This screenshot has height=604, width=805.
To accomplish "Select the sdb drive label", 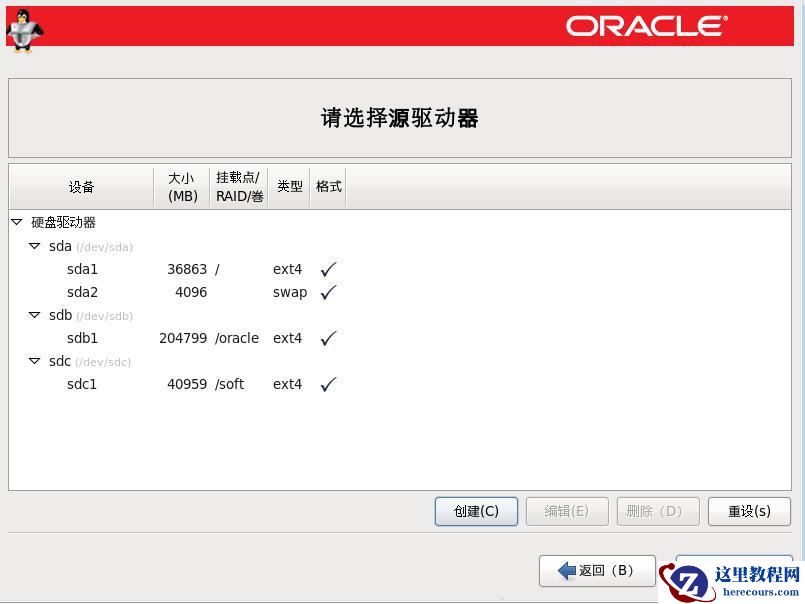I will (x=60, y=315).
